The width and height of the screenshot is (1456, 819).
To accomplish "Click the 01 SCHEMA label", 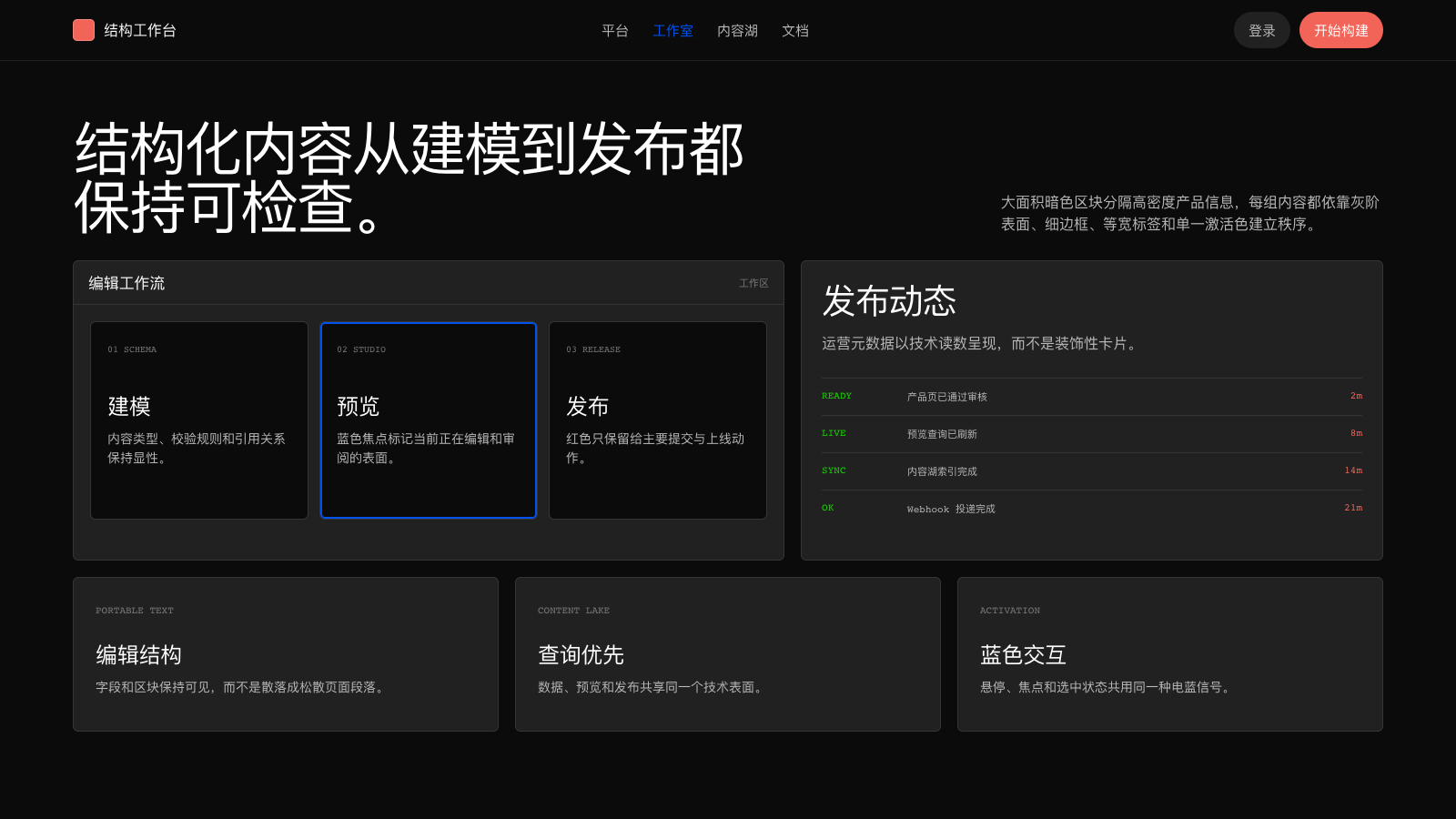I will coord(132,349).
